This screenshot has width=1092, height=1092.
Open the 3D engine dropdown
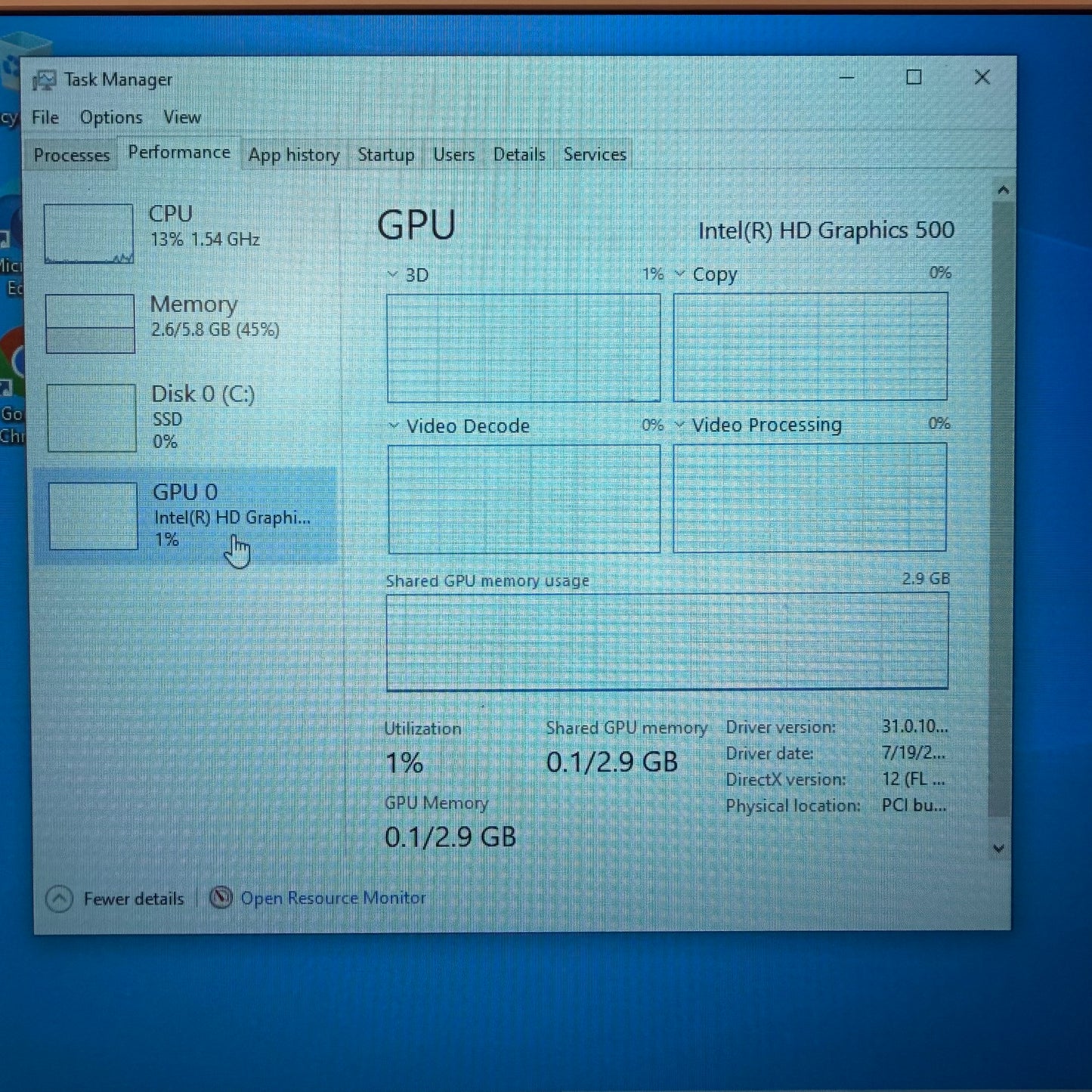point(392,274)
